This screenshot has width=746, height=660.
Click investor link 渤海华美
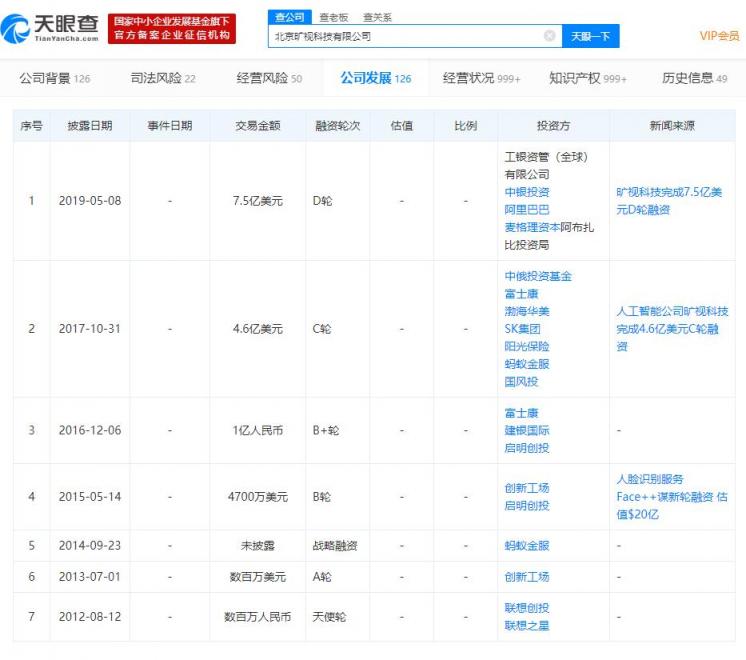tap(527, 312)
